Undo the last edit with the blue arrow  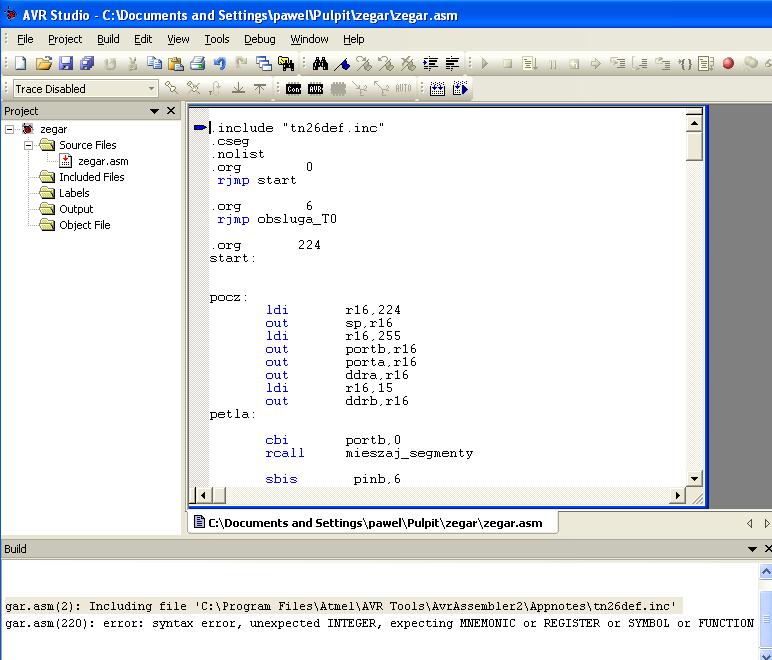tap(220, 63)
